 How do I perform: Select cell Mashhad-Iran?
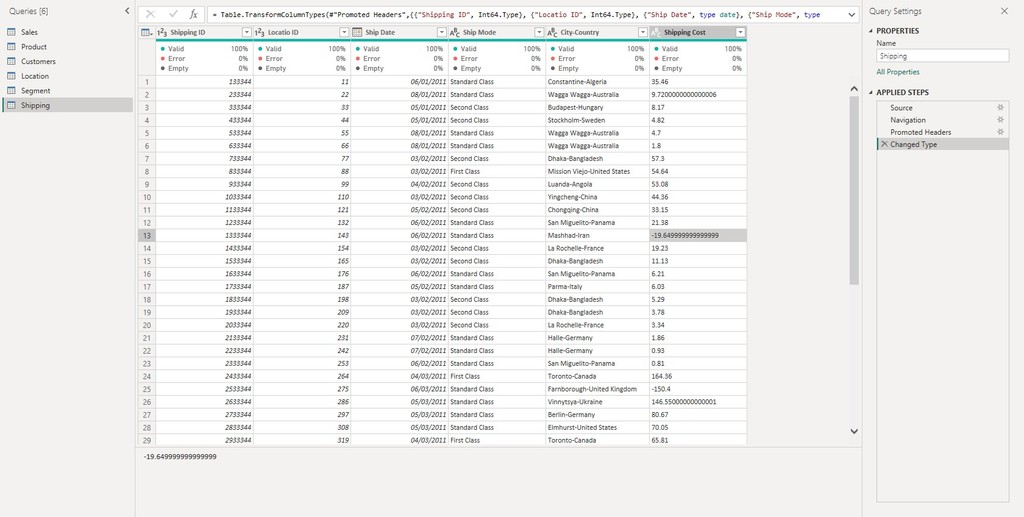tap(598, 236)
